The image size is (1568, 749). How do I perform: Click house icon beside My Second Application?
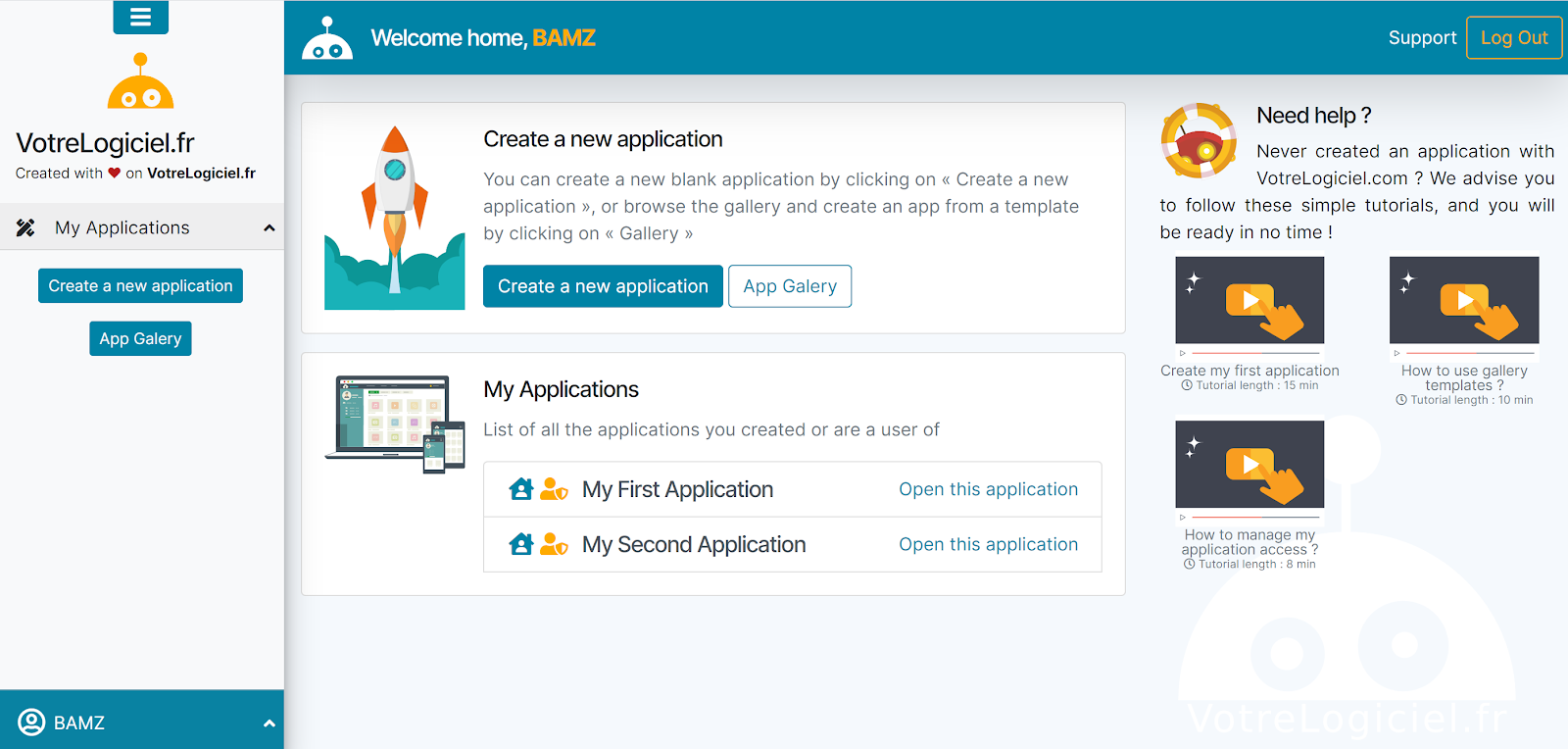point(521,544)
